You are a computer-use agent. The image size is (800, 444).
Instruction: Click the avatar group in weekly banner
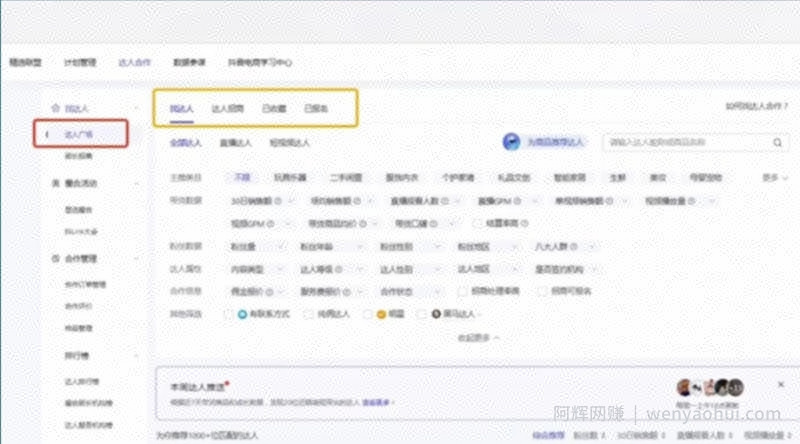(710, 388)
